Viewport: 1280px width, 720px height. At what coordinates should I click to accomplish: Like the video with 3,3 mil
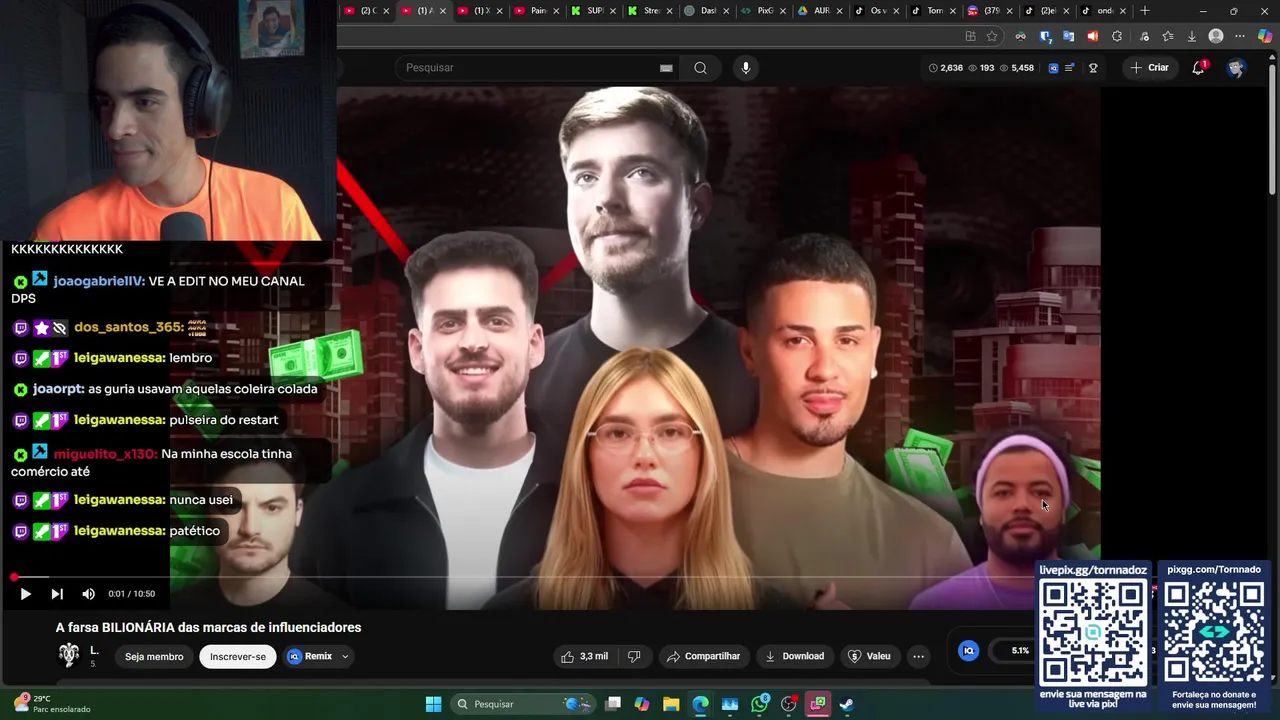(x=585, y=656)
